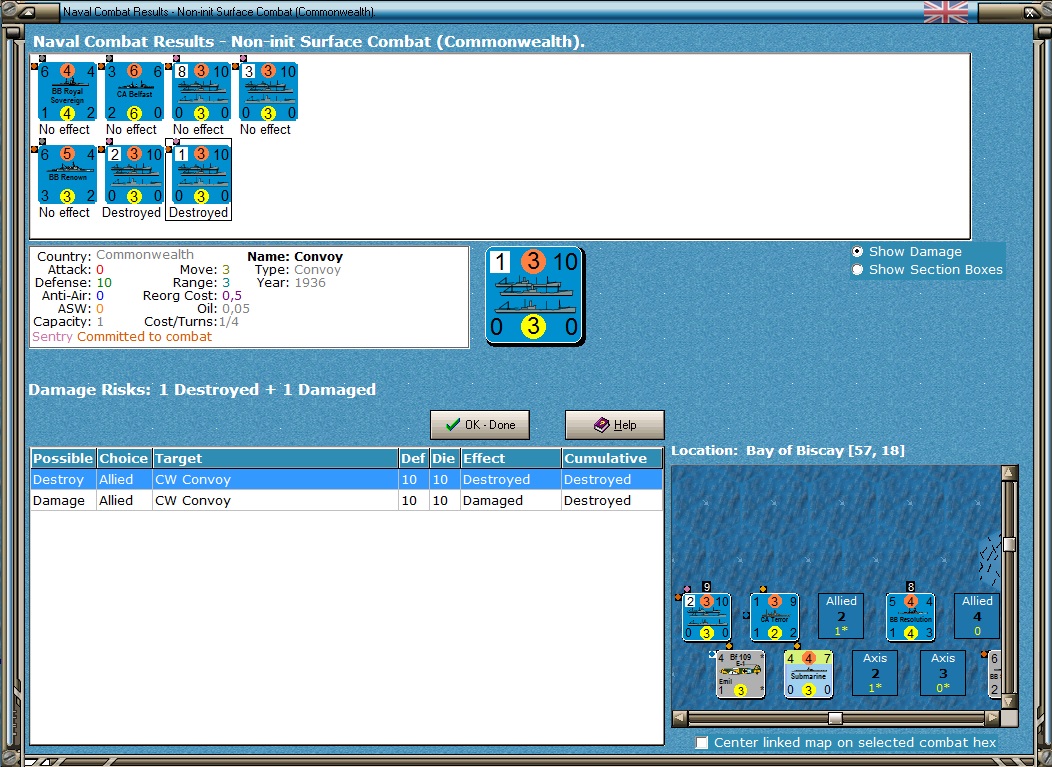Select the destroyed convoy with value 2
This screenshot has width=1052, height=767.
tap(134, 174)
